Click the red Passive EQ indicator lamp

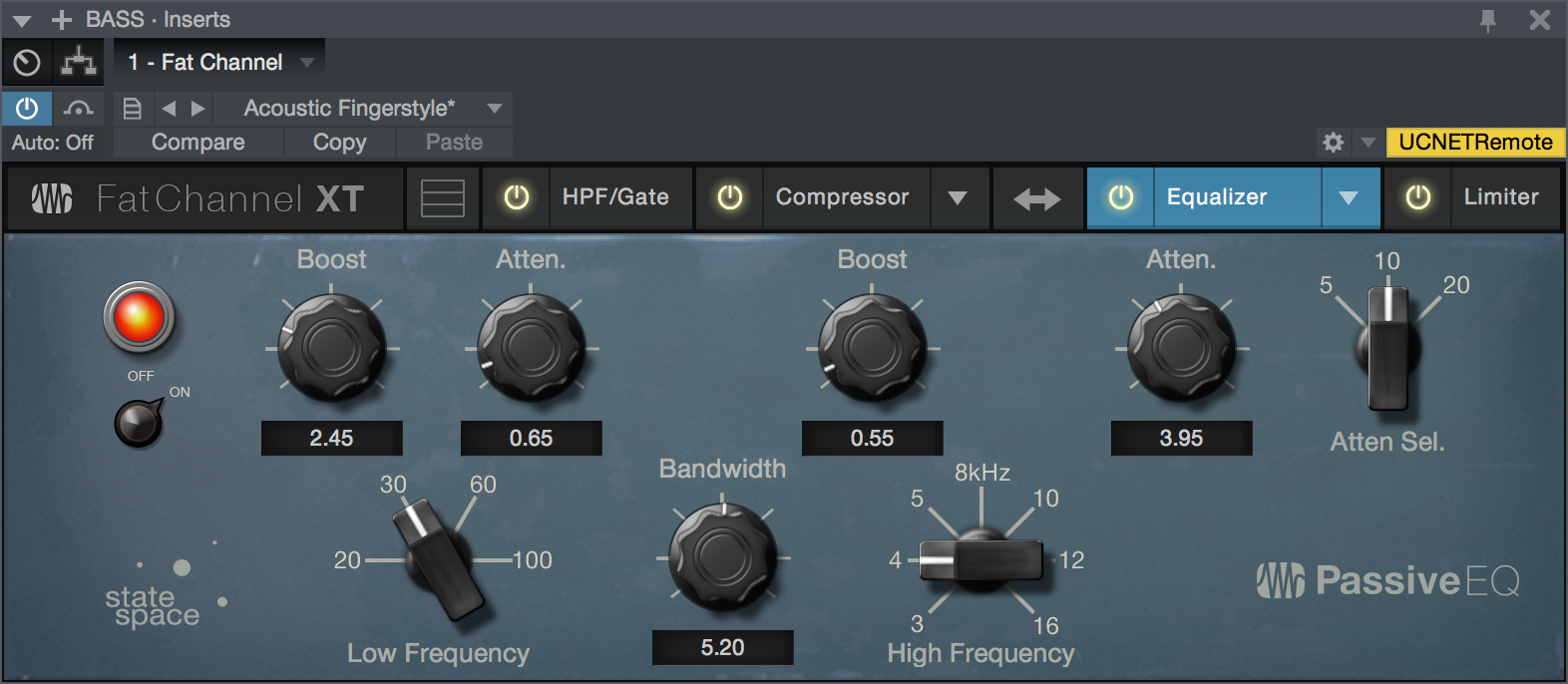(x=140, y=318)
